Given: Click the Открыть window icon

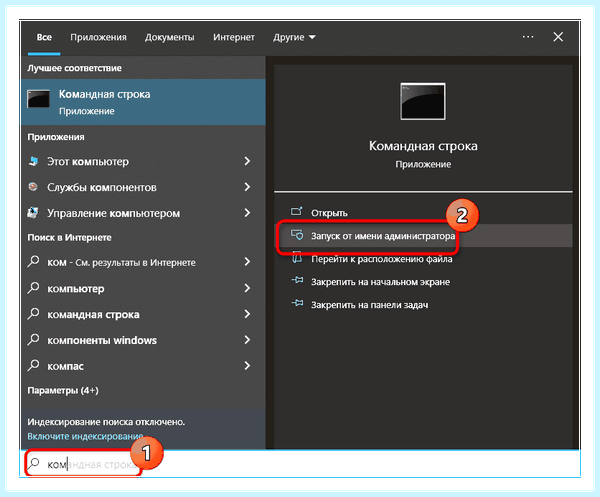Looking at the screenshot, I should 297,212.
